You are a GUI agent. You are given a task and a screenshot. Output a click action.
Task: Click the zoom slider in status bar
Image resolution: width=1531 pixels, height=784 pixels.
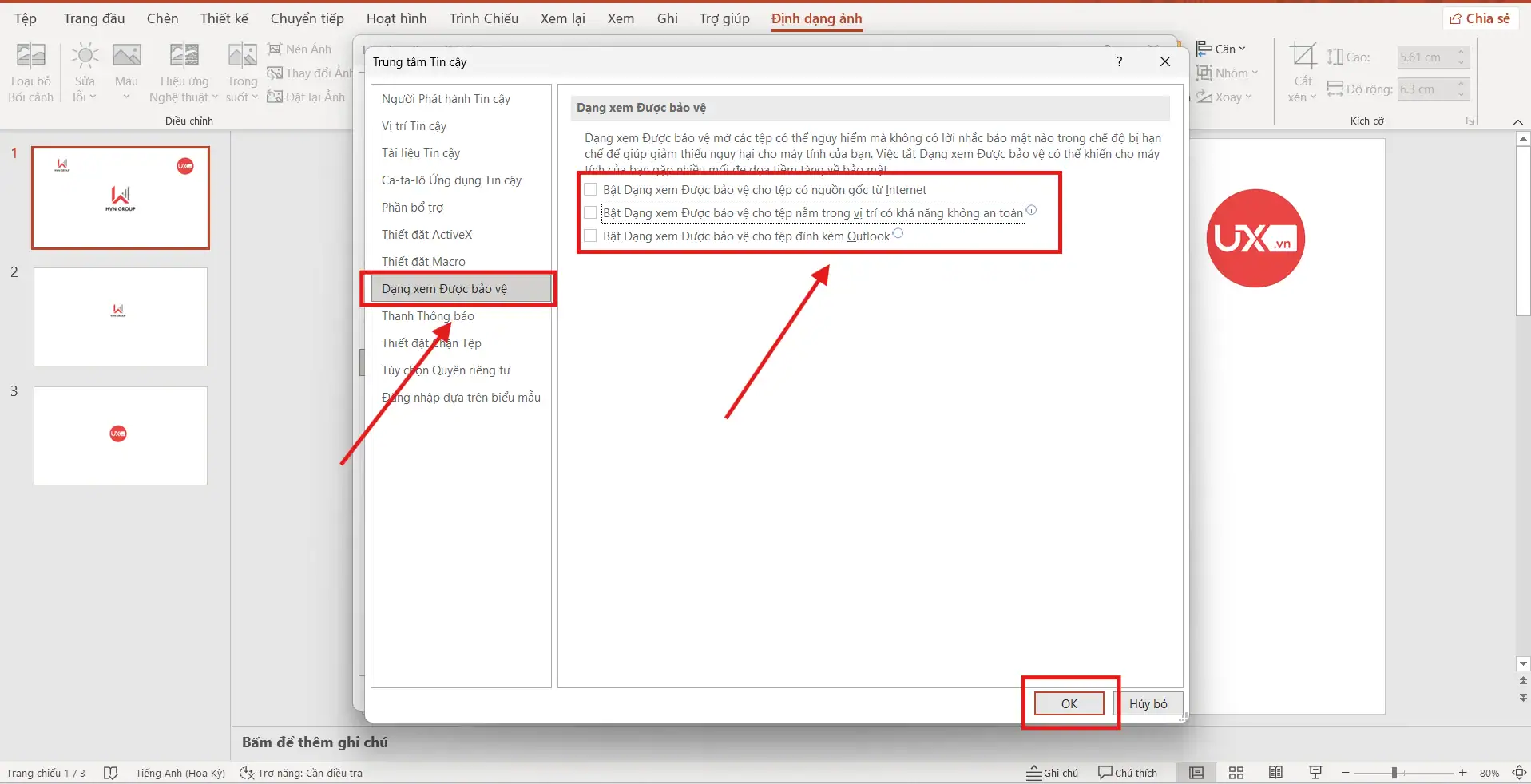tap(1394, 773)
